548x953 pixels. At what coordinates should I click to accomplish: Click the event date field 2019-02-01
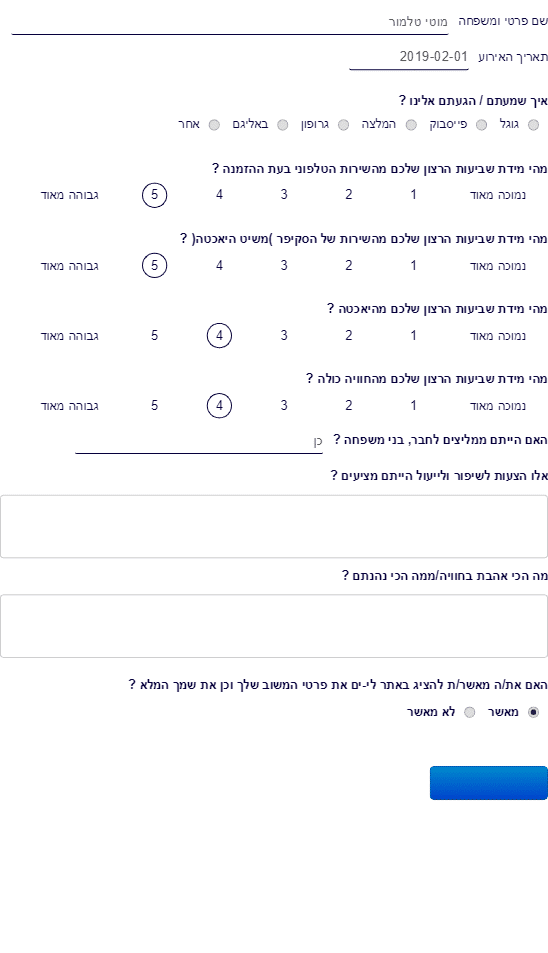tap(409, 57)
